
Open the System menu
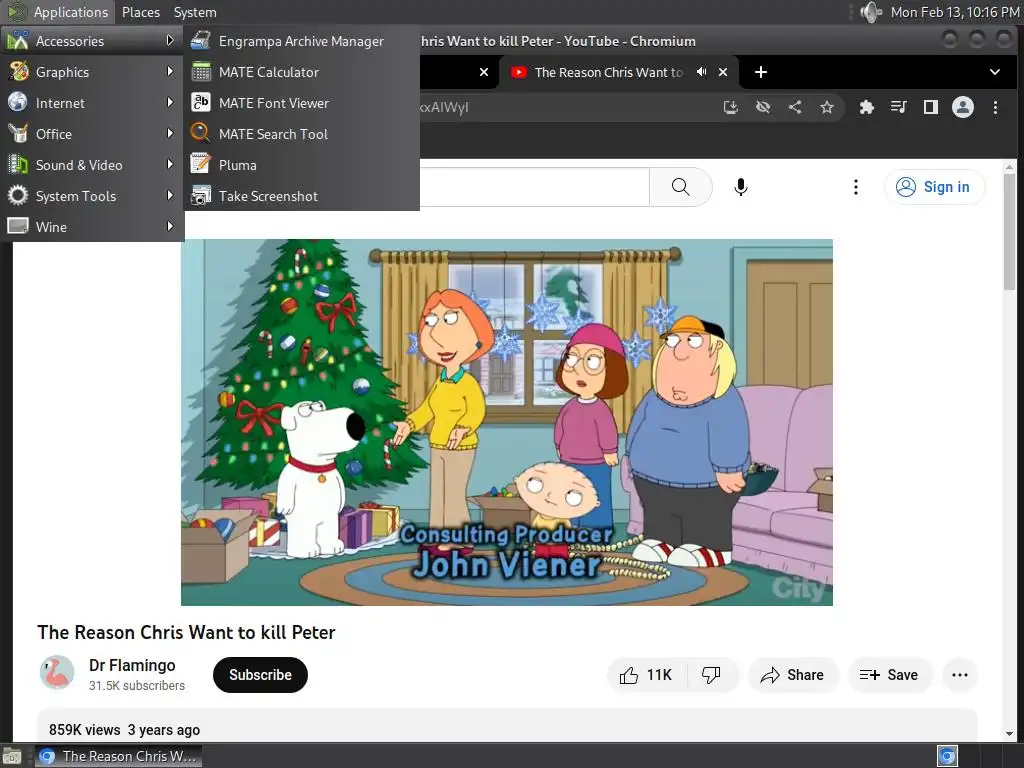coord(195,12)
